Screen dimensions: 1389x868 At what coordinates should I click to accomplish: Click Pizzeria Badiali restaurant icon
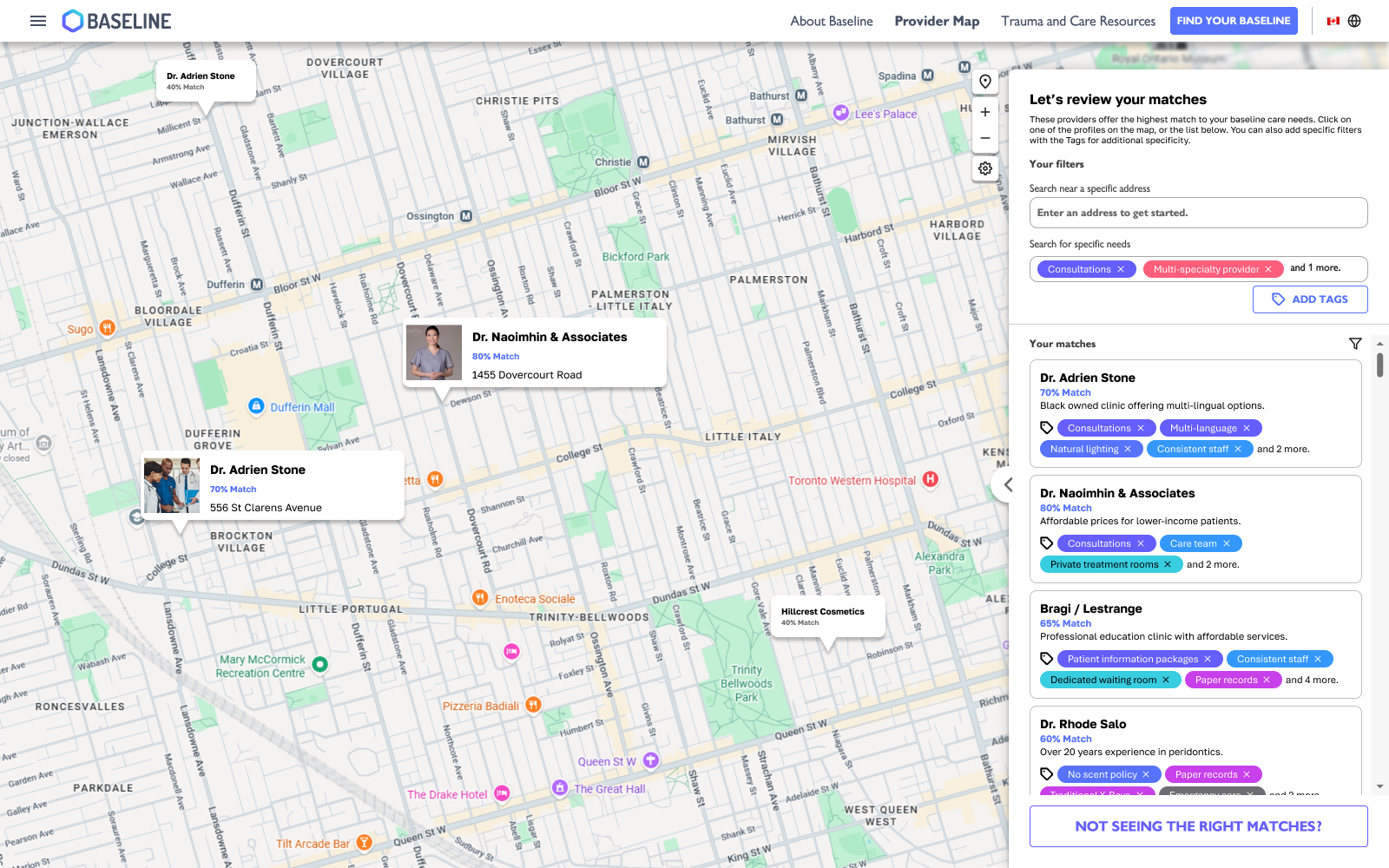534,705
